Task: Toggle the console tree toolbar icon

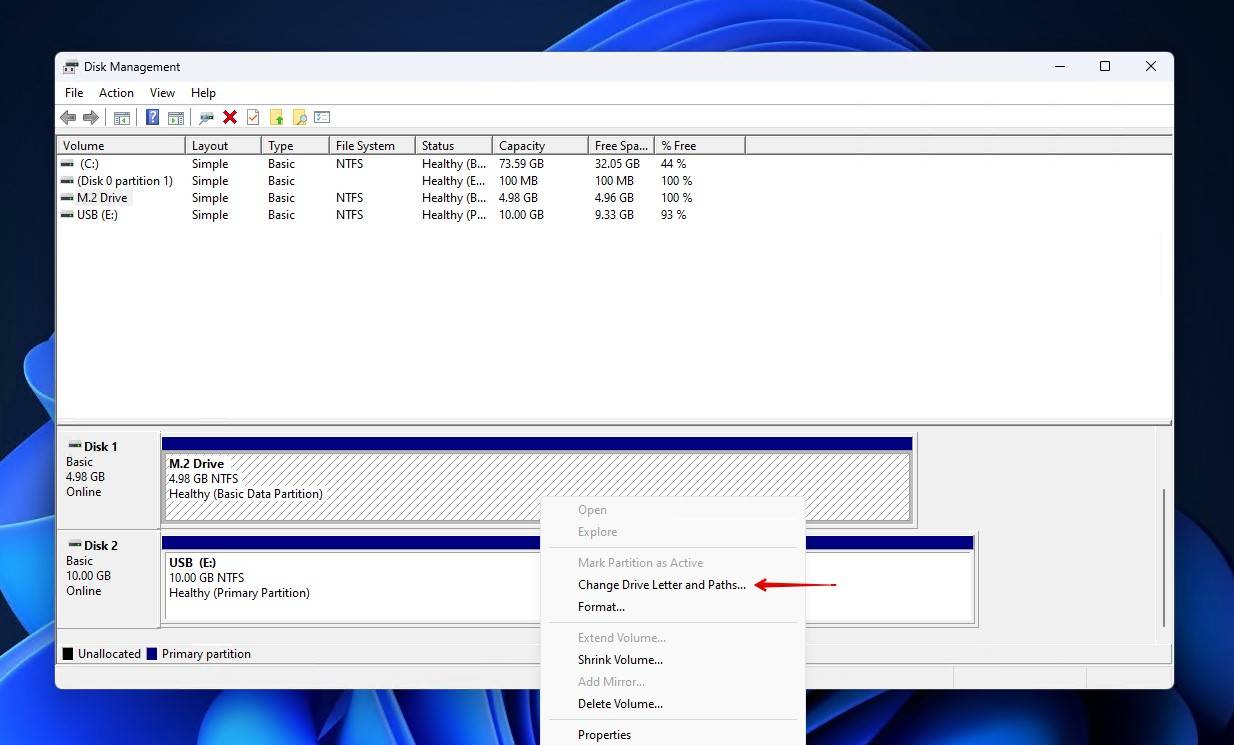Action: [x=122, y=117]
